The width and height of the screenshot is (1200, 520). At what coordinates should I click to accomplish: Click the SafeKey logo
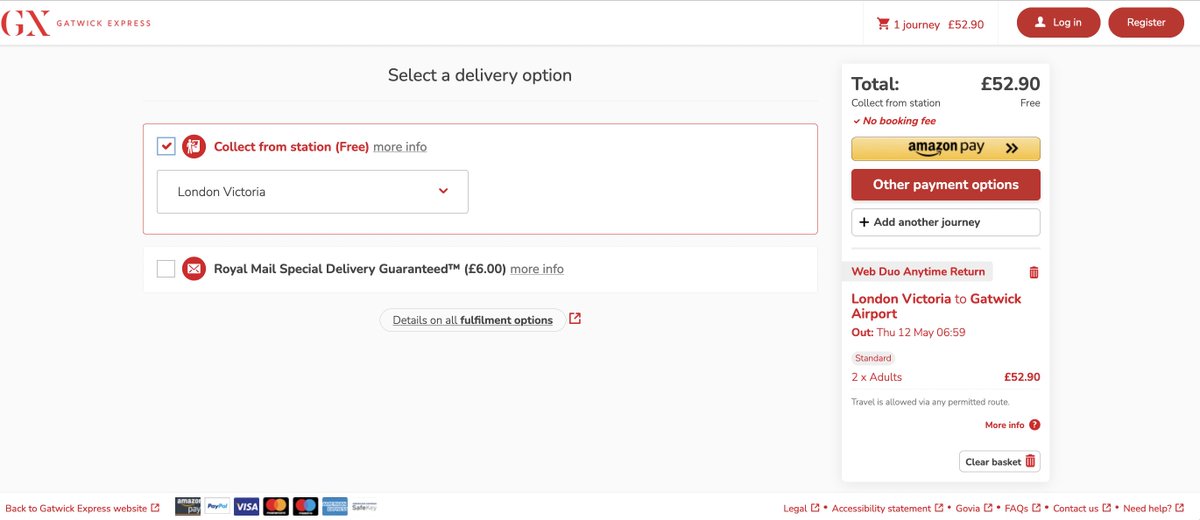pos(364,506)
